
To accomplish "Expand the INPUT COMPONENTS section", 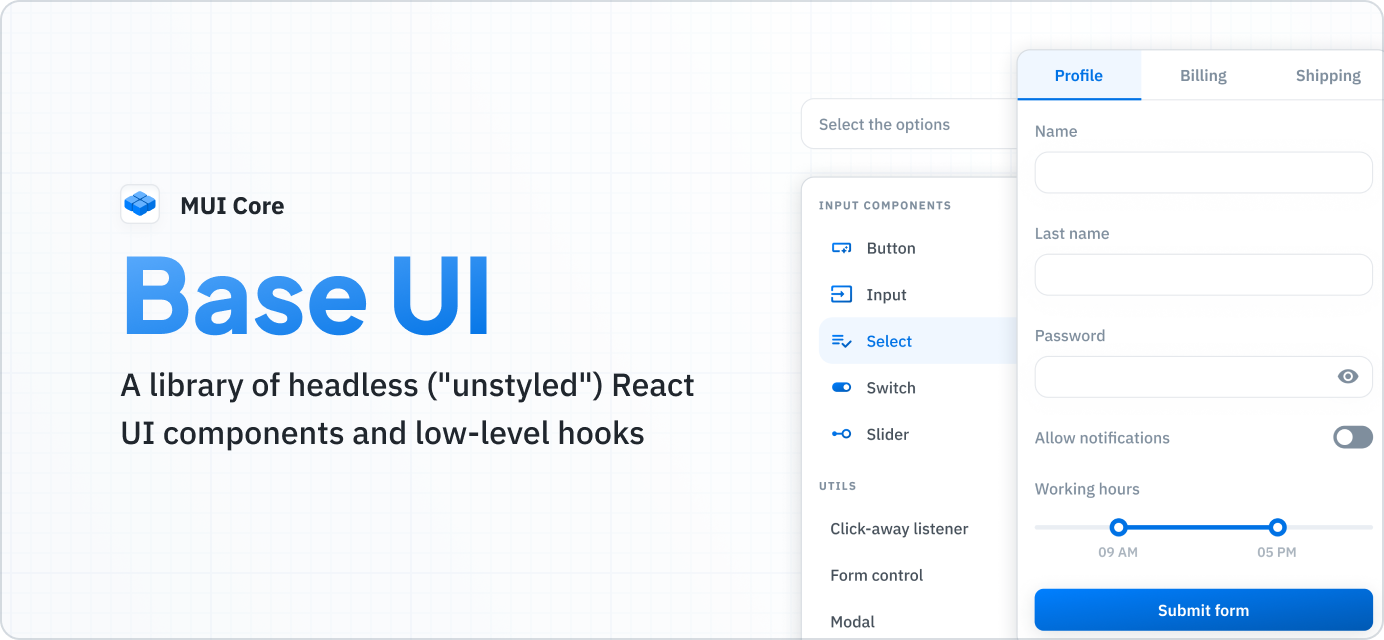I will pos(885,205).
